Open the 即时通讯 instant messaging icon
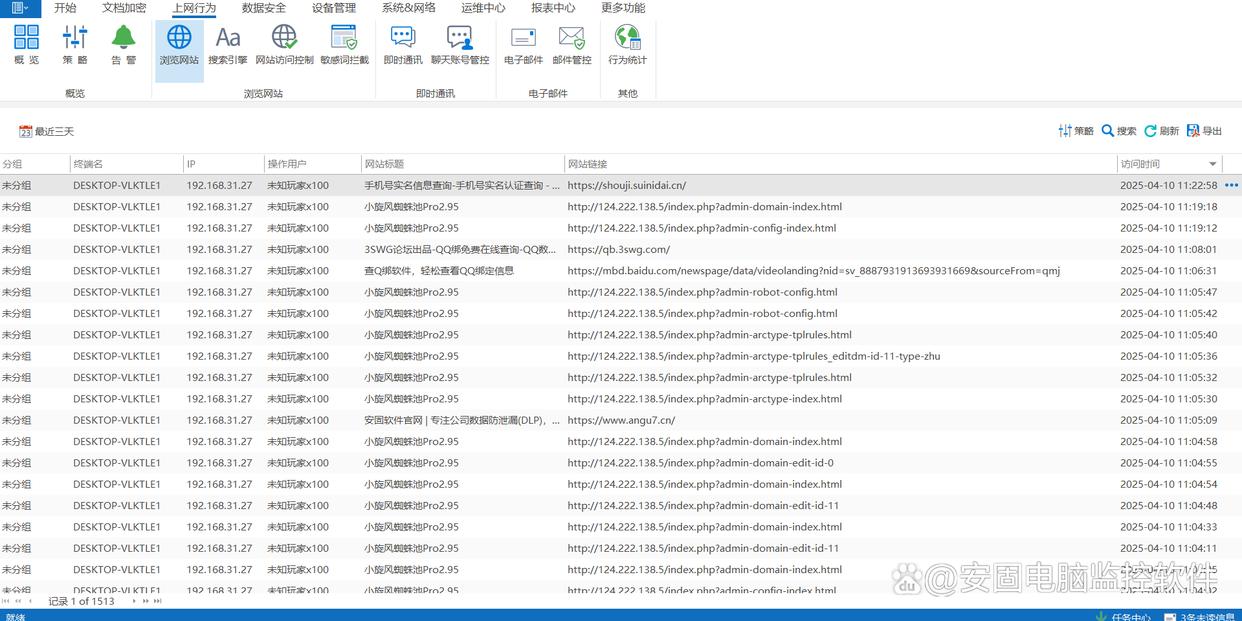The width and height of the screenshot is (1242, 621). 403,45
